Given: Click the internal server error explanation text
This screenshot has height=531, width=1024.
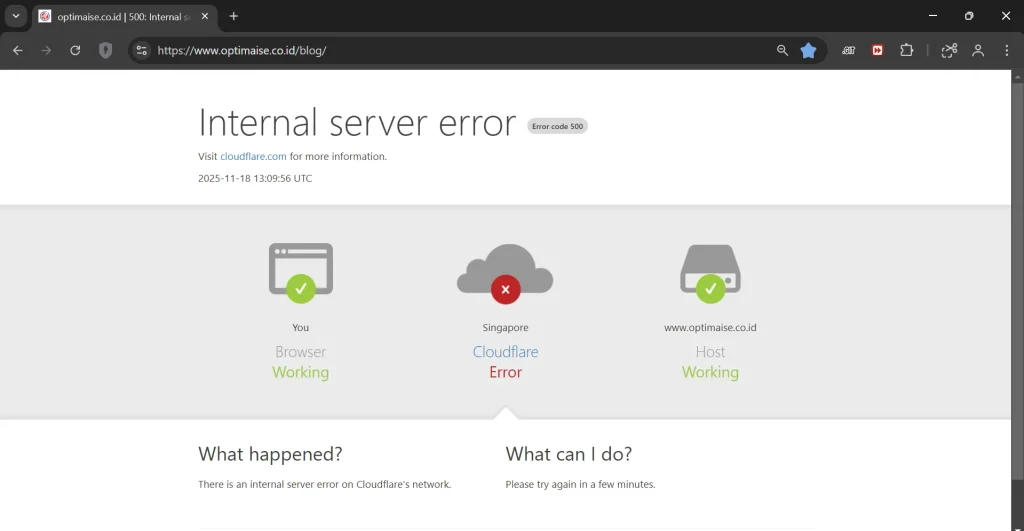Looking at the screenshot, I should (325, 485).
